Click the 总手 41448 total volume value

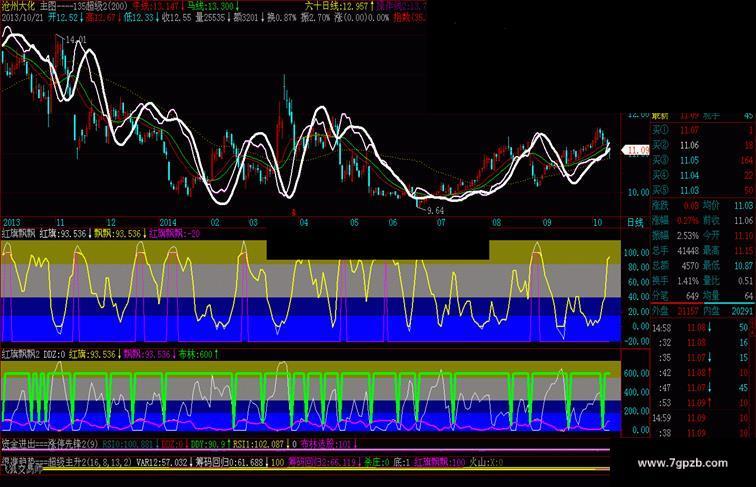coord(675,251)
